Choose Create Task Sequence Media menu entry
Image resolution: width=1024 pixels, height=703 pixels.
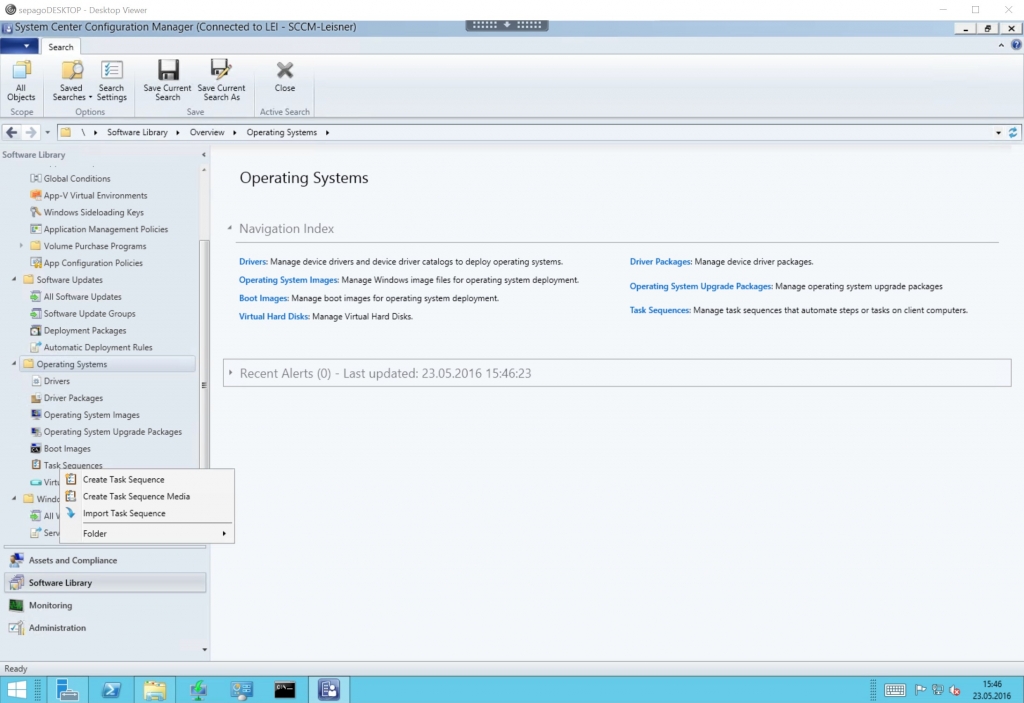136,497
